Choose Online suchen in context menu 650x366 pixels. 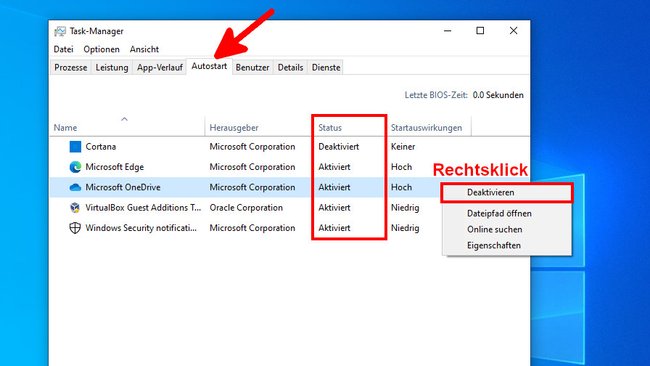(x=507, y=229)
